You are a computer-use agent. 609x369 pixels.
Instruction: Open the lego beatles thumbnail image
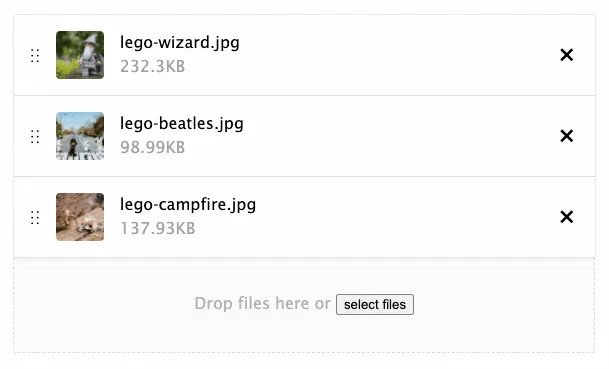point(80,136)
